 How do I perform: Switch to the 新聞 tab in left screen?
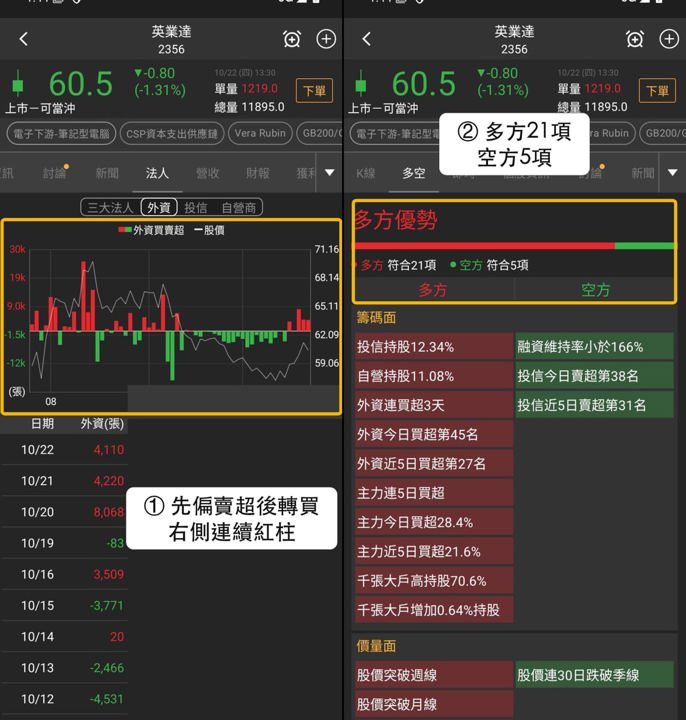(x=107, y=173)
